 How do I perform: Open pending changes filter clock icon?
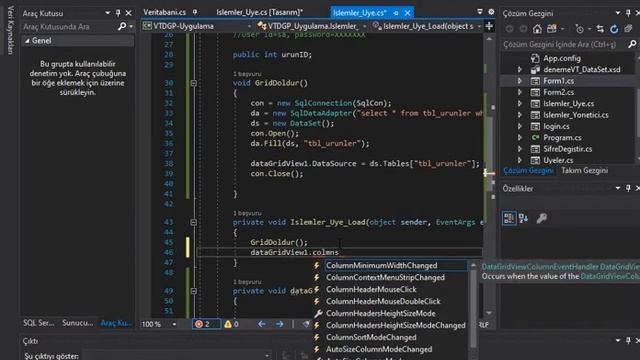579,29
